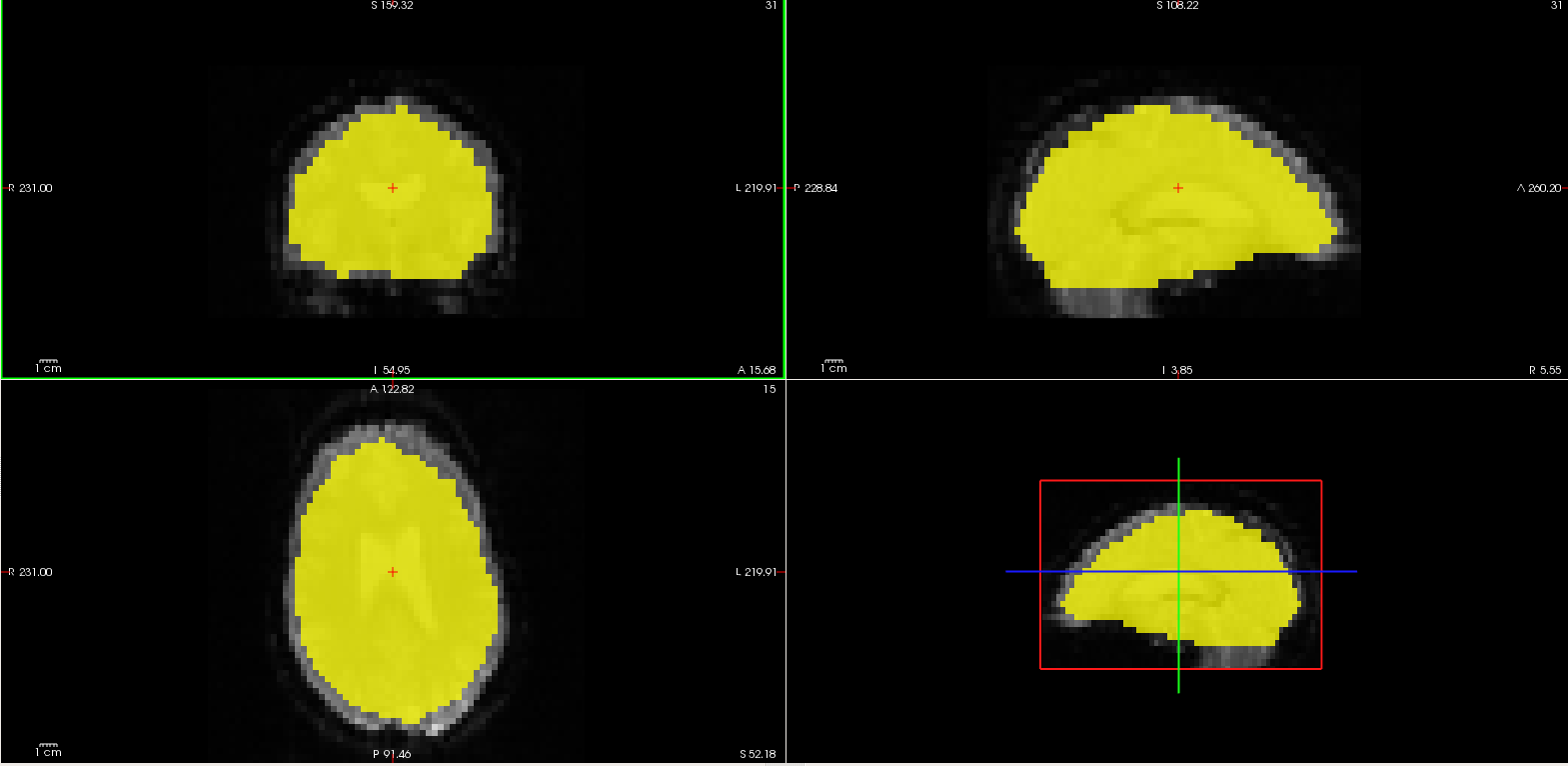Screen dimensions: 1568x766
Task: Click the slice number "15" in the axial view
Action: pyautogui.click(x=770, y=389)
